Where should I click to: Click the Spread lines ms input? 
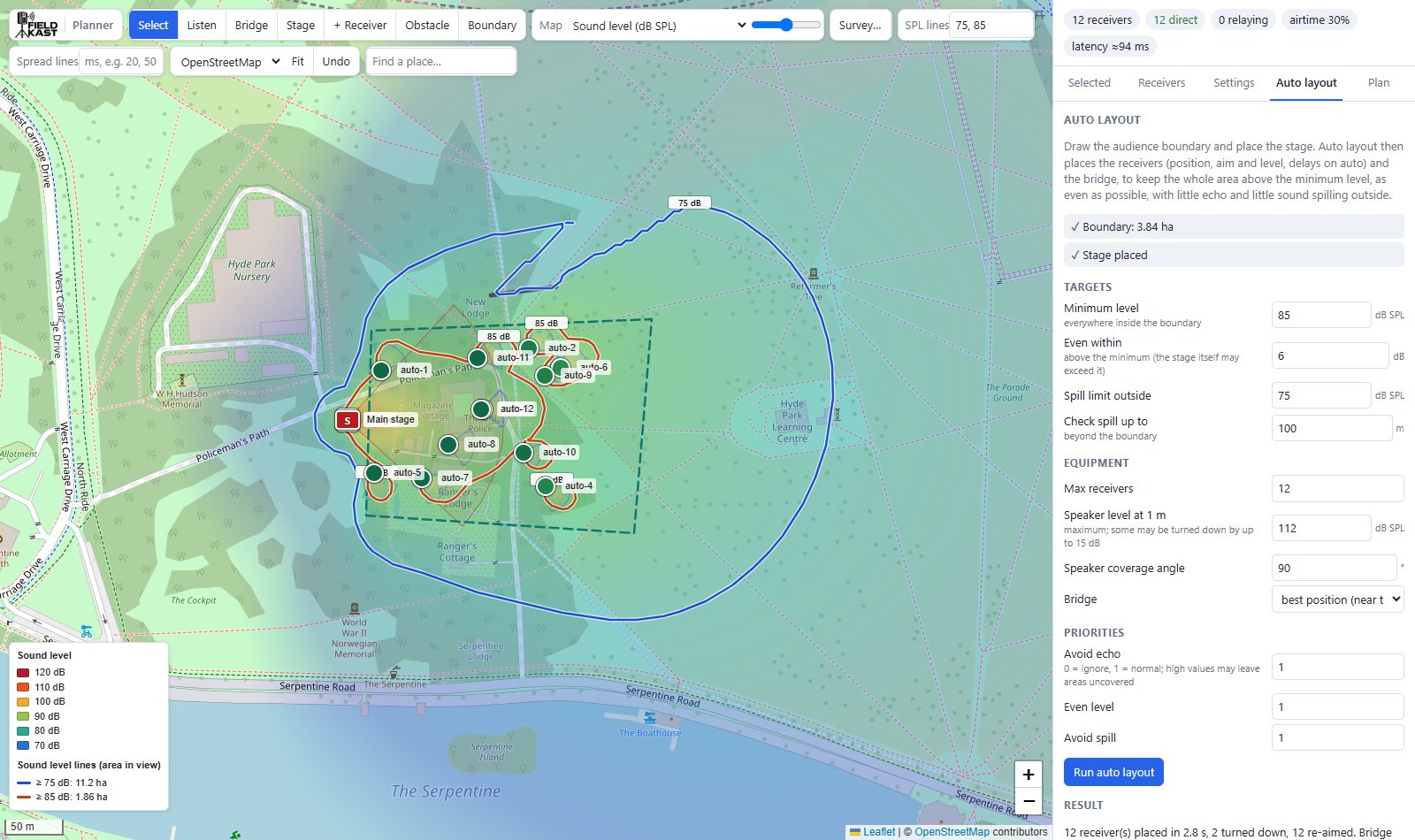pyautogui.click(x=122, y=62)
